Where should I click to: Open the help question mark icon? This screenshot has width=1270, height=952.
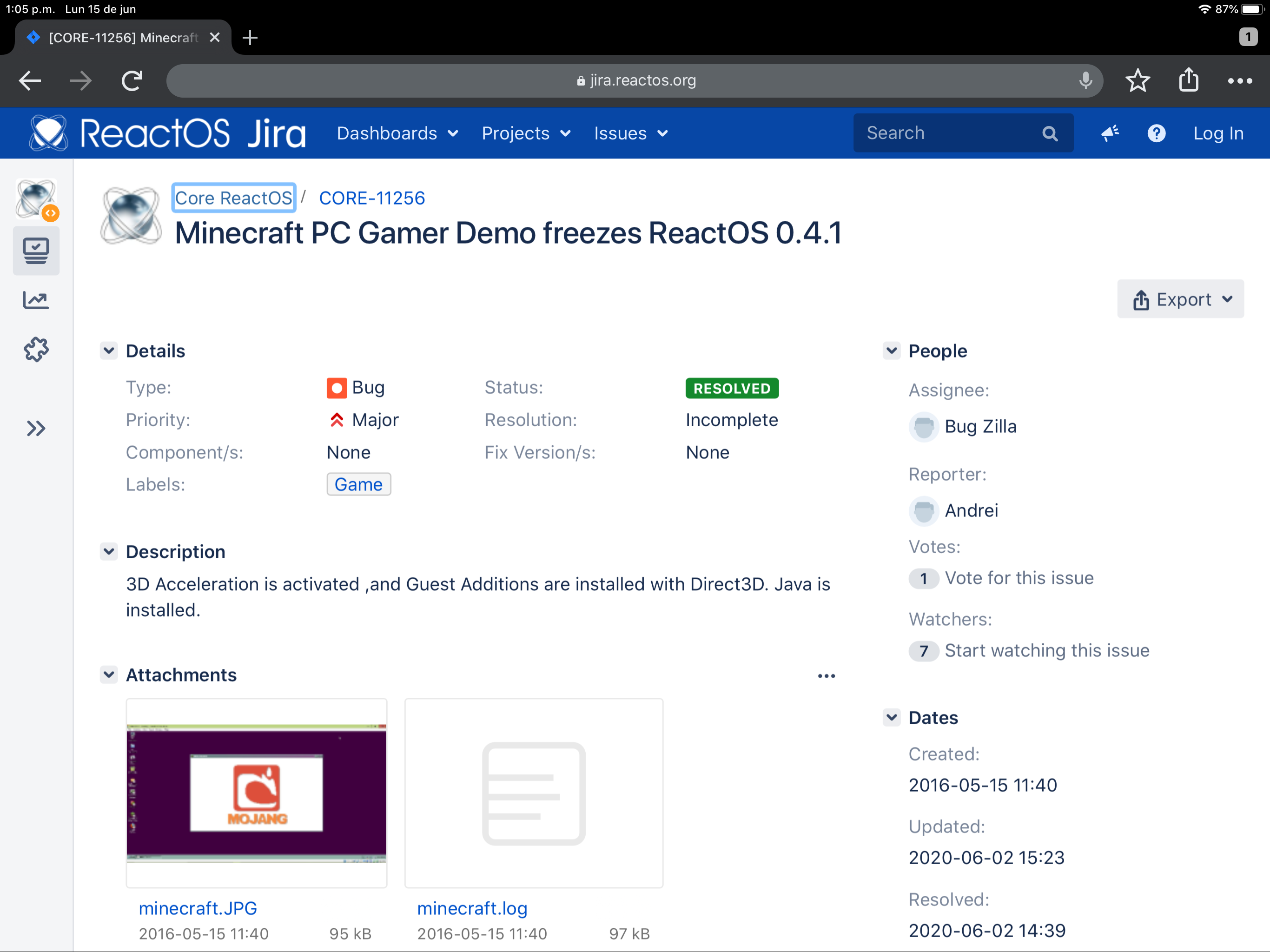click(x=1156, y=133)
